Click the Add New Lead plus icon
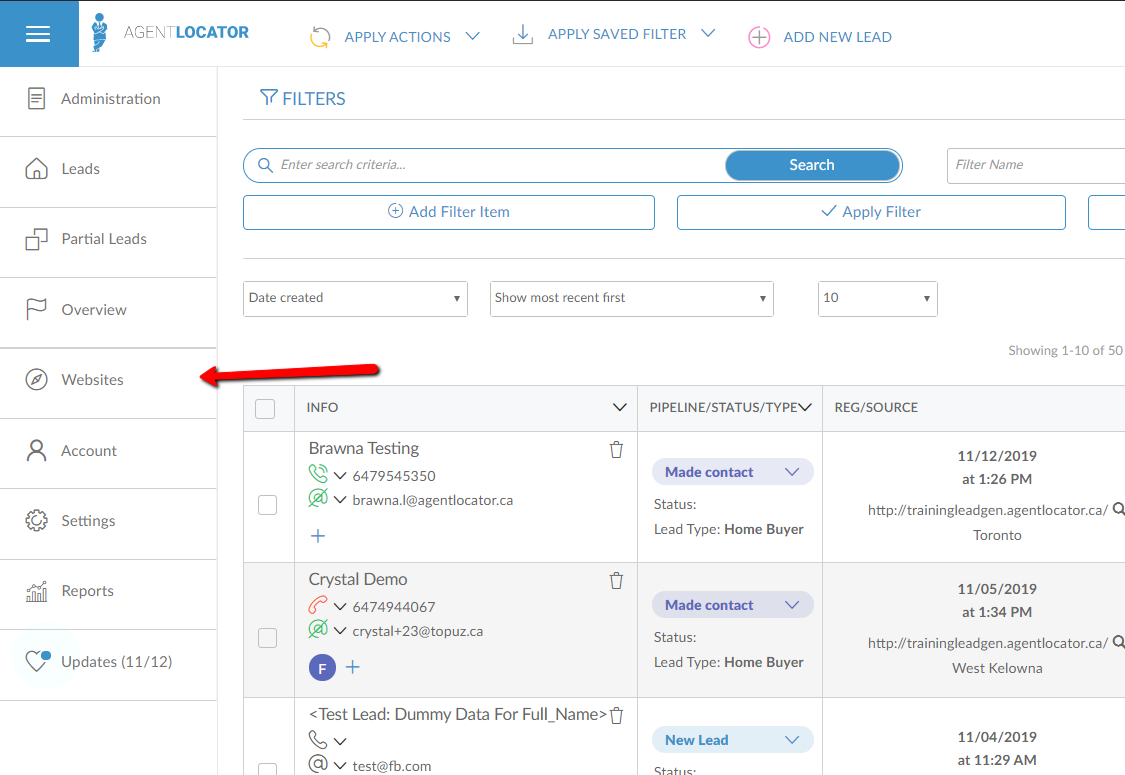1125x775 pixels. point(759,37)
